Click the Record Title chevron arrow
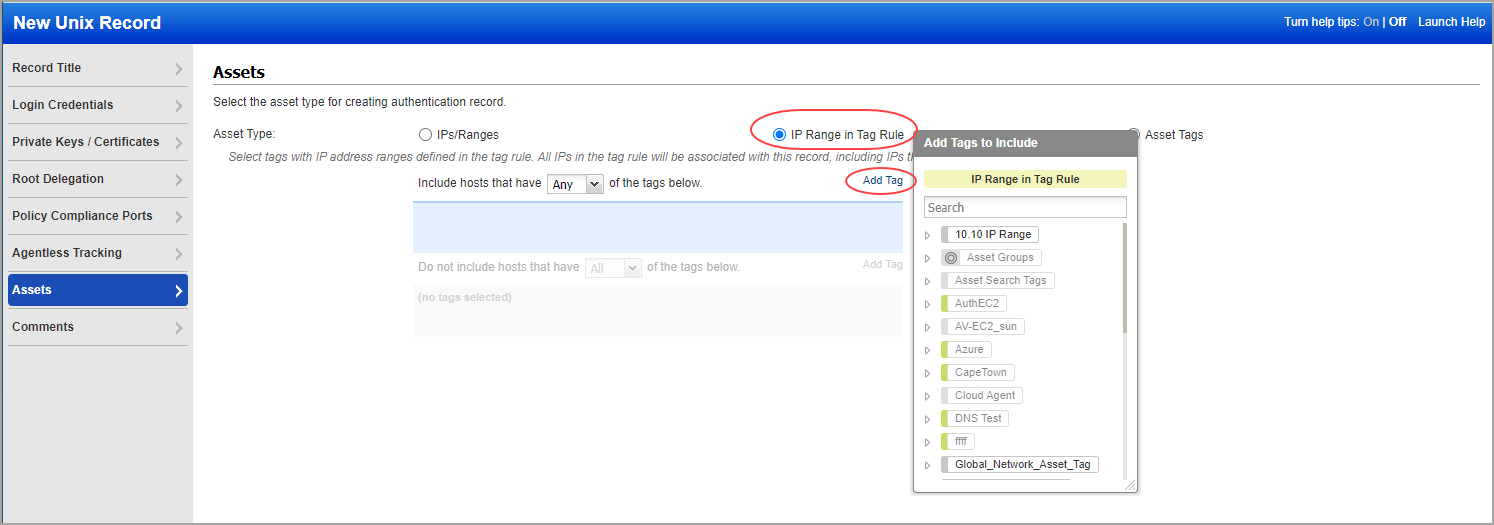This screenshot has width=1494, height=525. pyautogui.click(x=179, y=69)
